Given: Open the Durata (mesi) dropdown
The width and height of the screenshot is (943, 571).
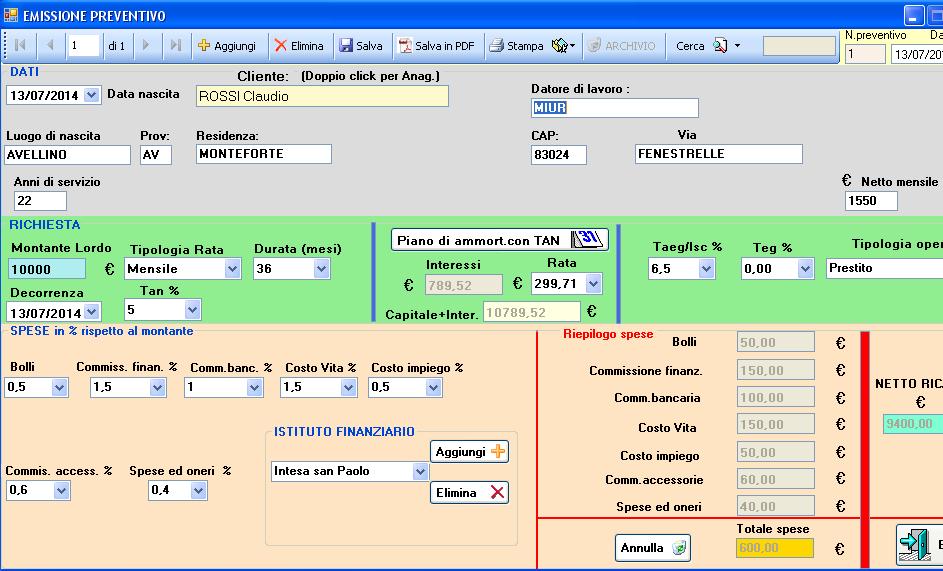Looking at the screenshot, I should coord(322,269).
